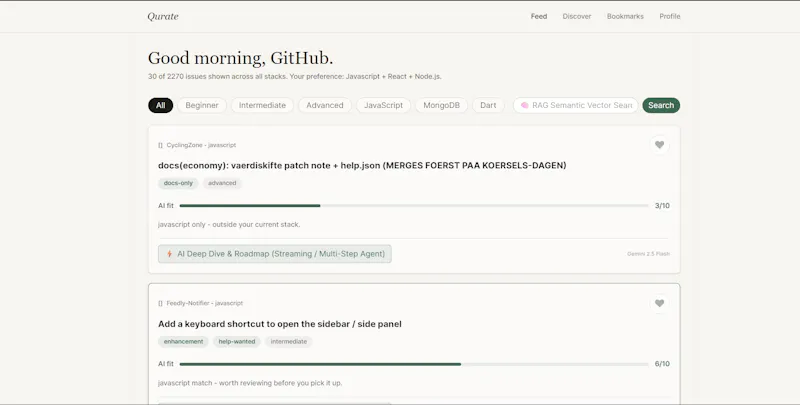This screenshot has width=800, height=405.
Task: Click 'javascript only - outside your current stack' text
Action: 229,224
